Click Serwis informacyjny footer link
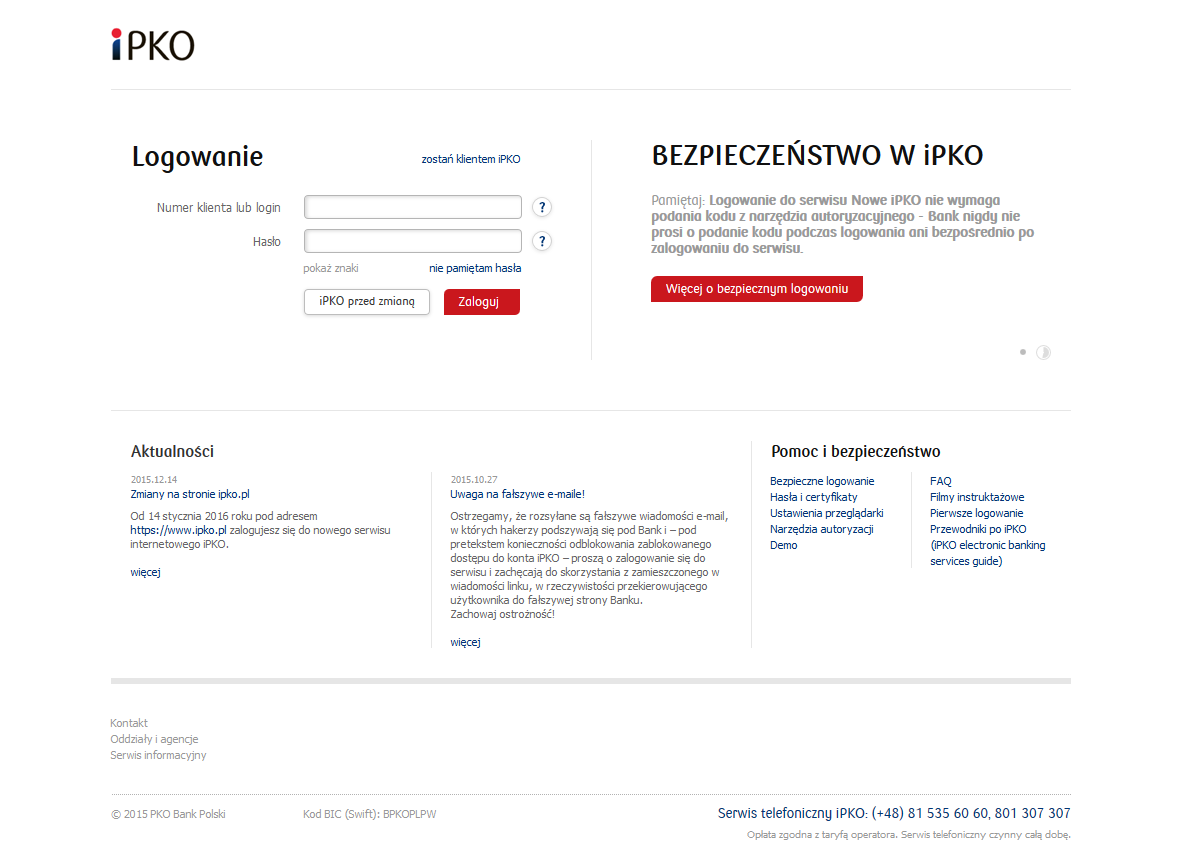Viewport: 1182px width, 842px height. coord(158,755)
